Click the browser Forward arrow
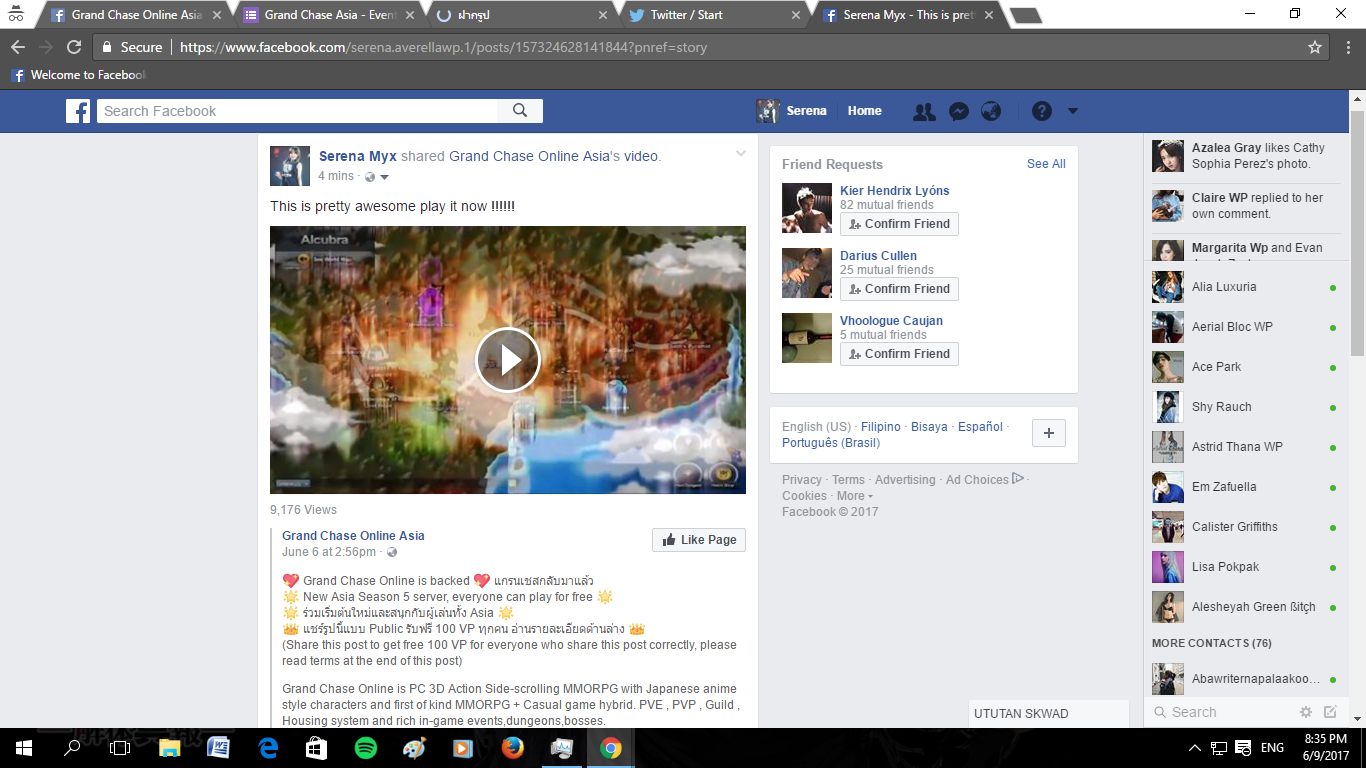1366x768 pixels. coord(46,47)
